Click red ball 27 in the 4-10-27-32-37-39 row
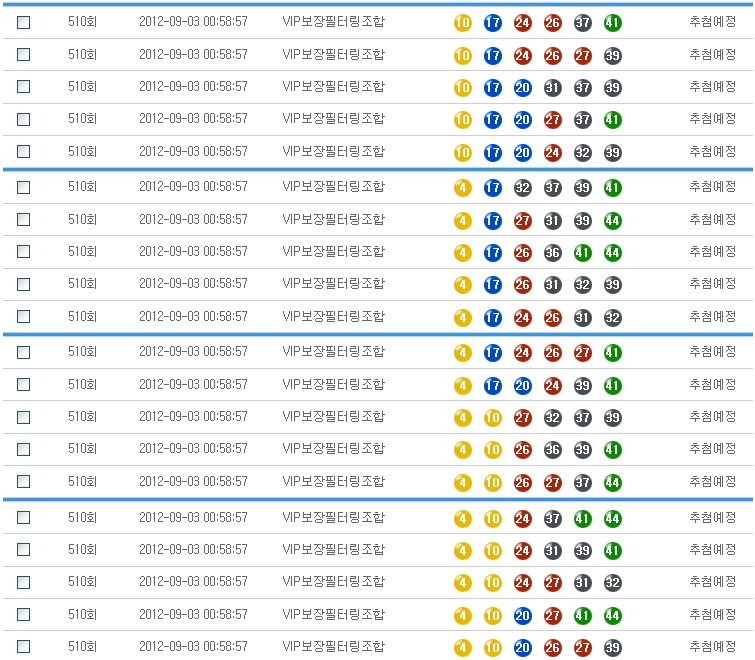Image resolution: width=755 pixels, height=660 pixels. click(x=522, y=418)
